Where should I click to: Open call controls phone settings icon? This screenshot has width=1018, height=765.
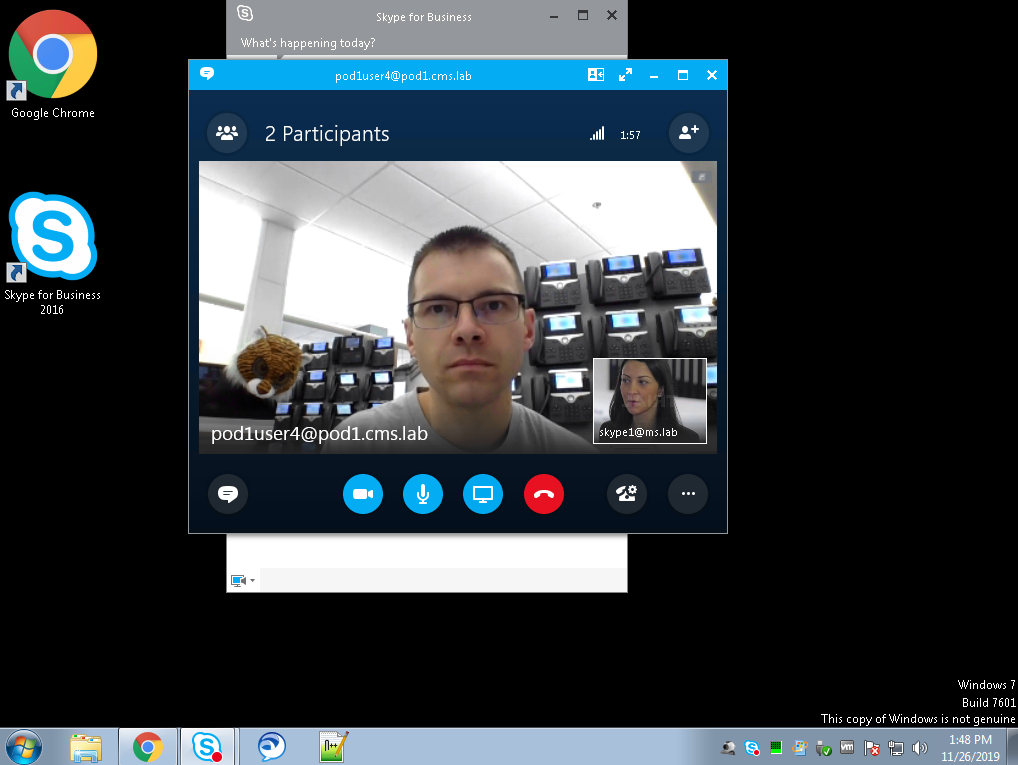(627, 494)
